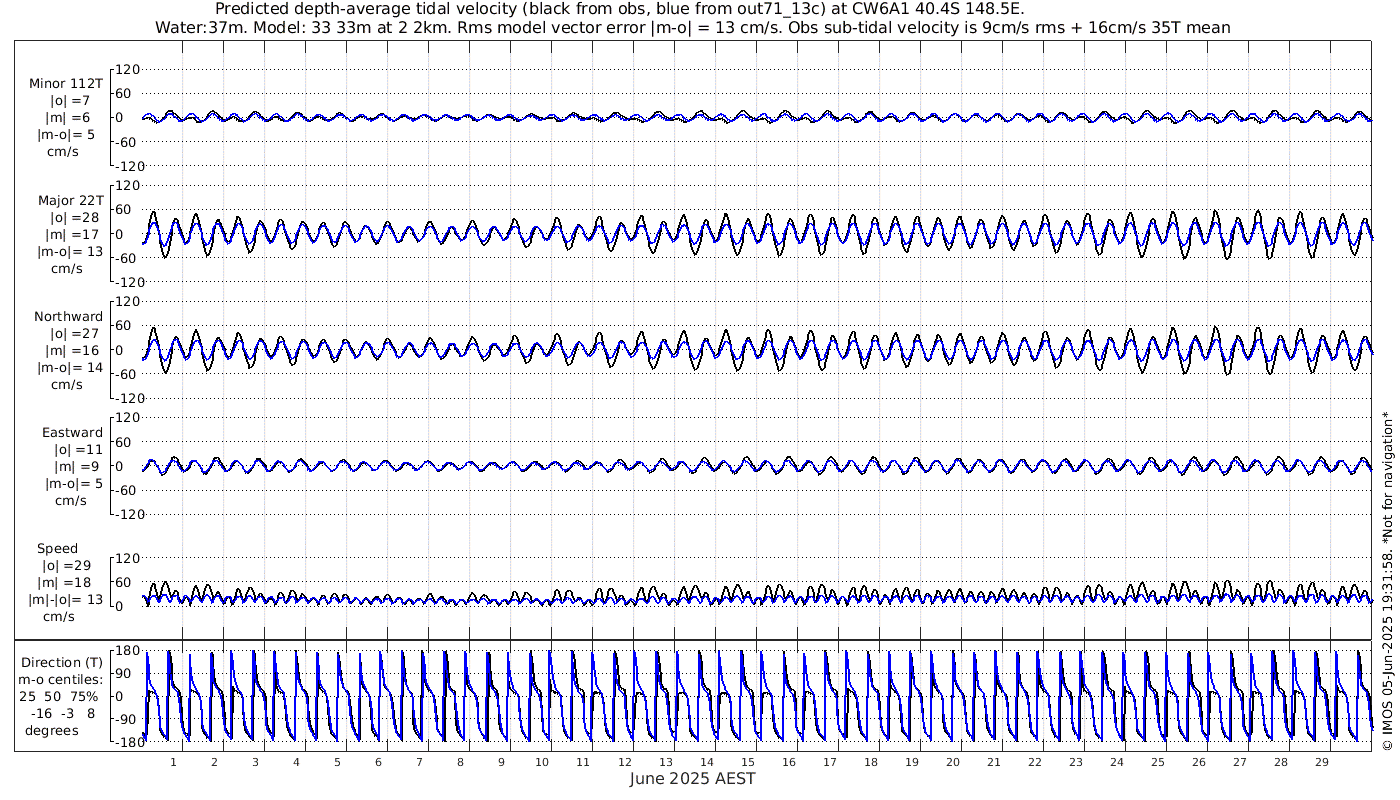Select the "Direction (T)" panel label
Viewport: 1400px width, 800px height.
coord(62,662)
